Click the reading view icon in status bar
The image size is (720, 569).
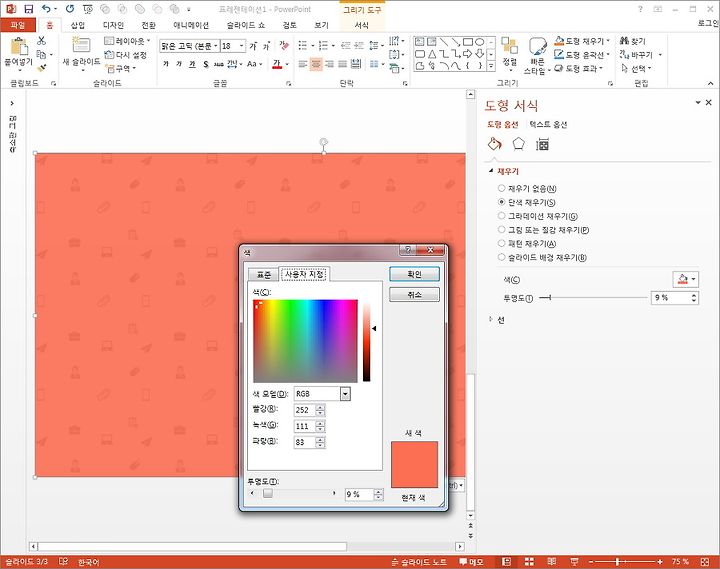tap(551, 561)
